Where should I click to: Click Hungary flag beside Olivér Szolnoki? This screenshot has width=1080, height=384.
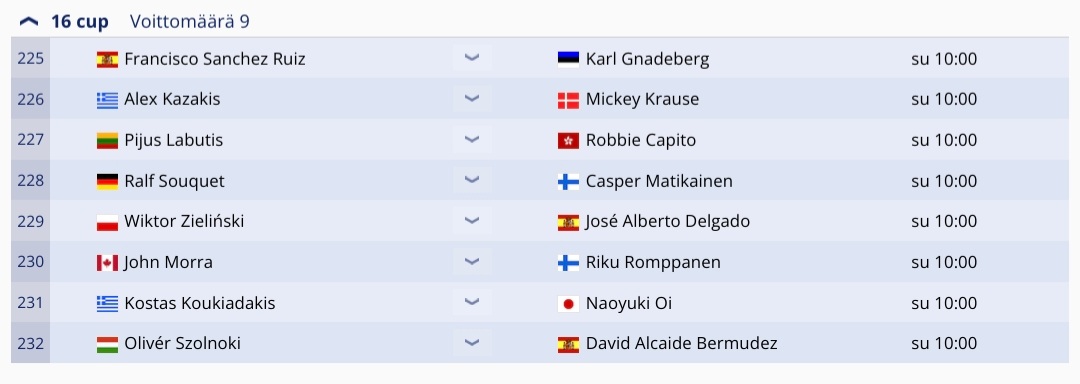click(x=107, y=344)
